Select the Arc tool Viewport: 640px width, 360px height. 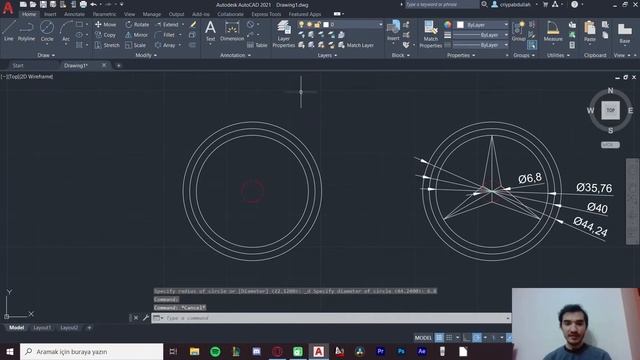click(66, 31)
